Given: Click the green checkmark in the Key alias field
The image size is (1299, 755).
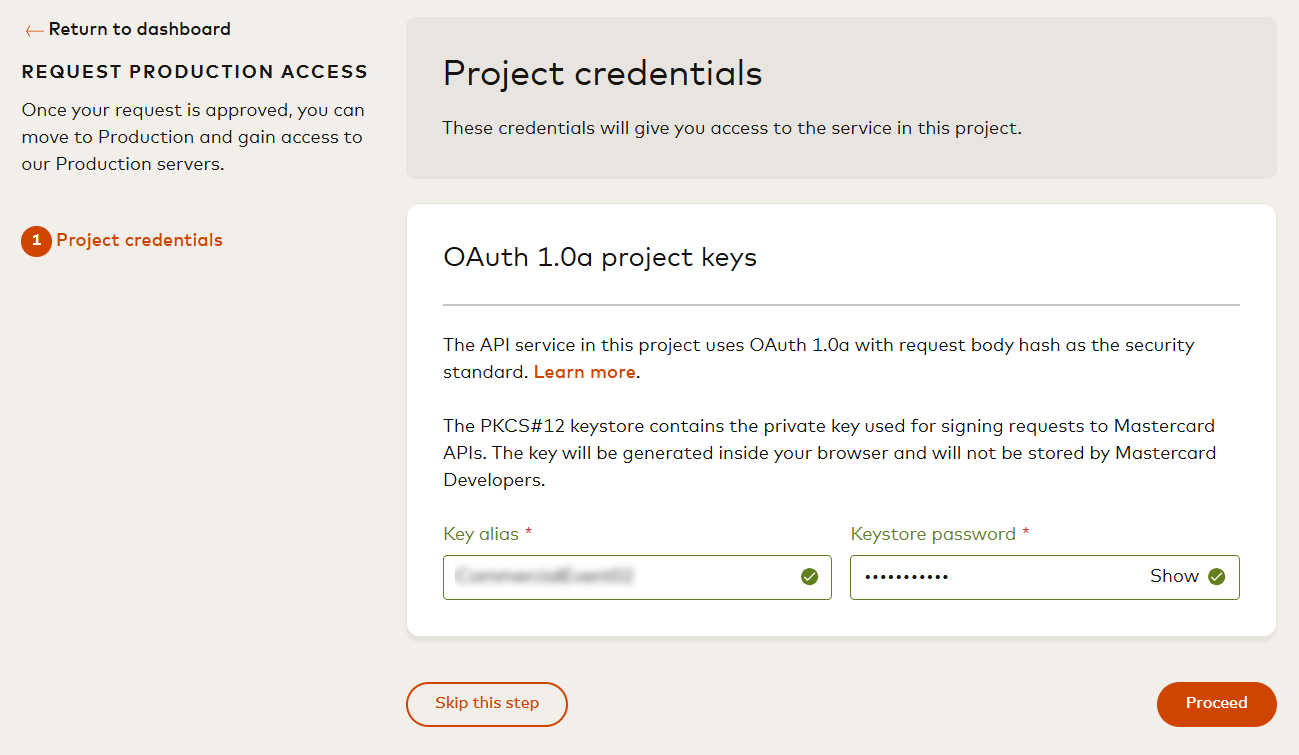Looking at the screenshot, I should (x=809, y=576).
